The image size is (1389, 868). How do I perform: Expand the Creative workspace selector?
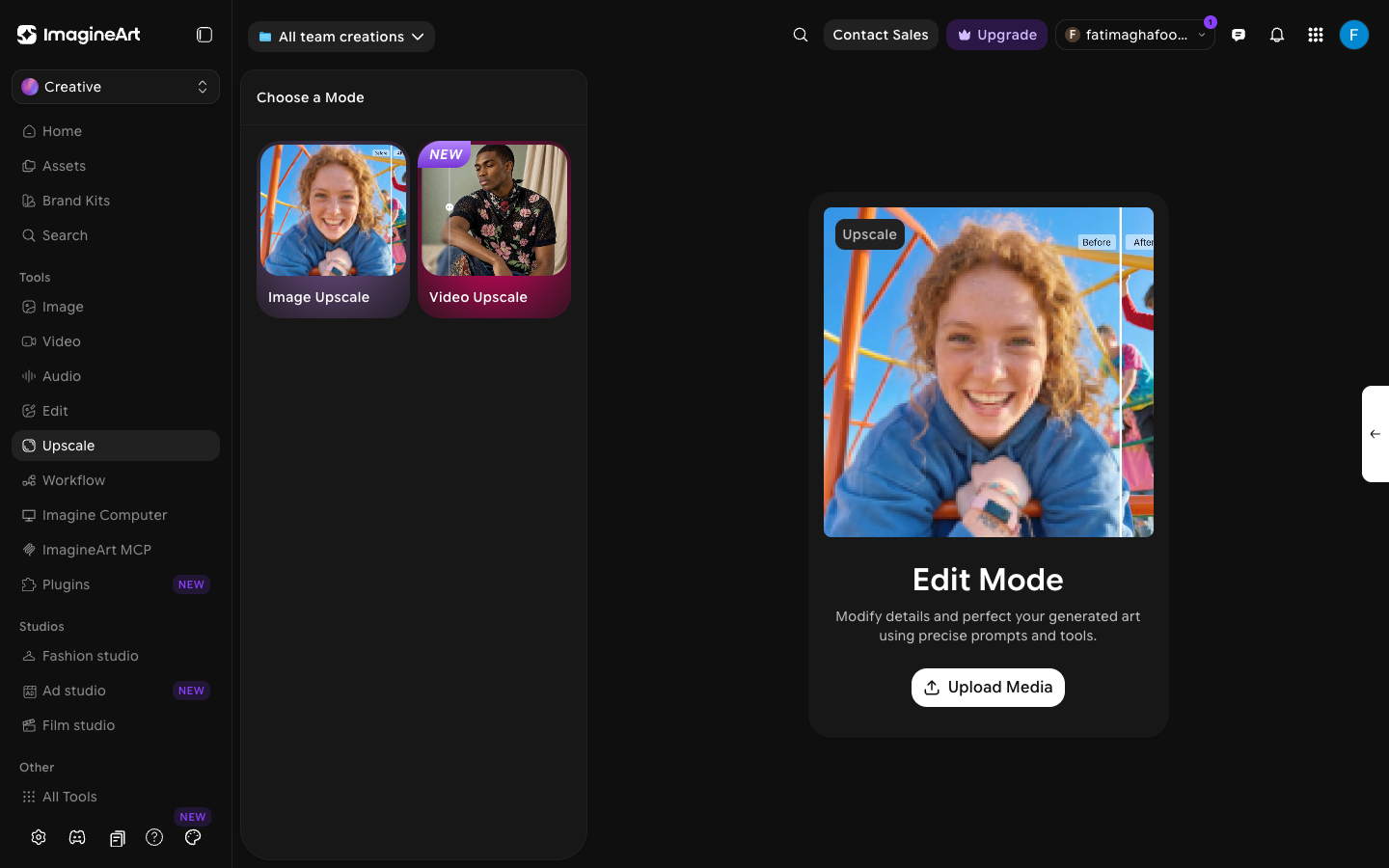pos(116,87)
